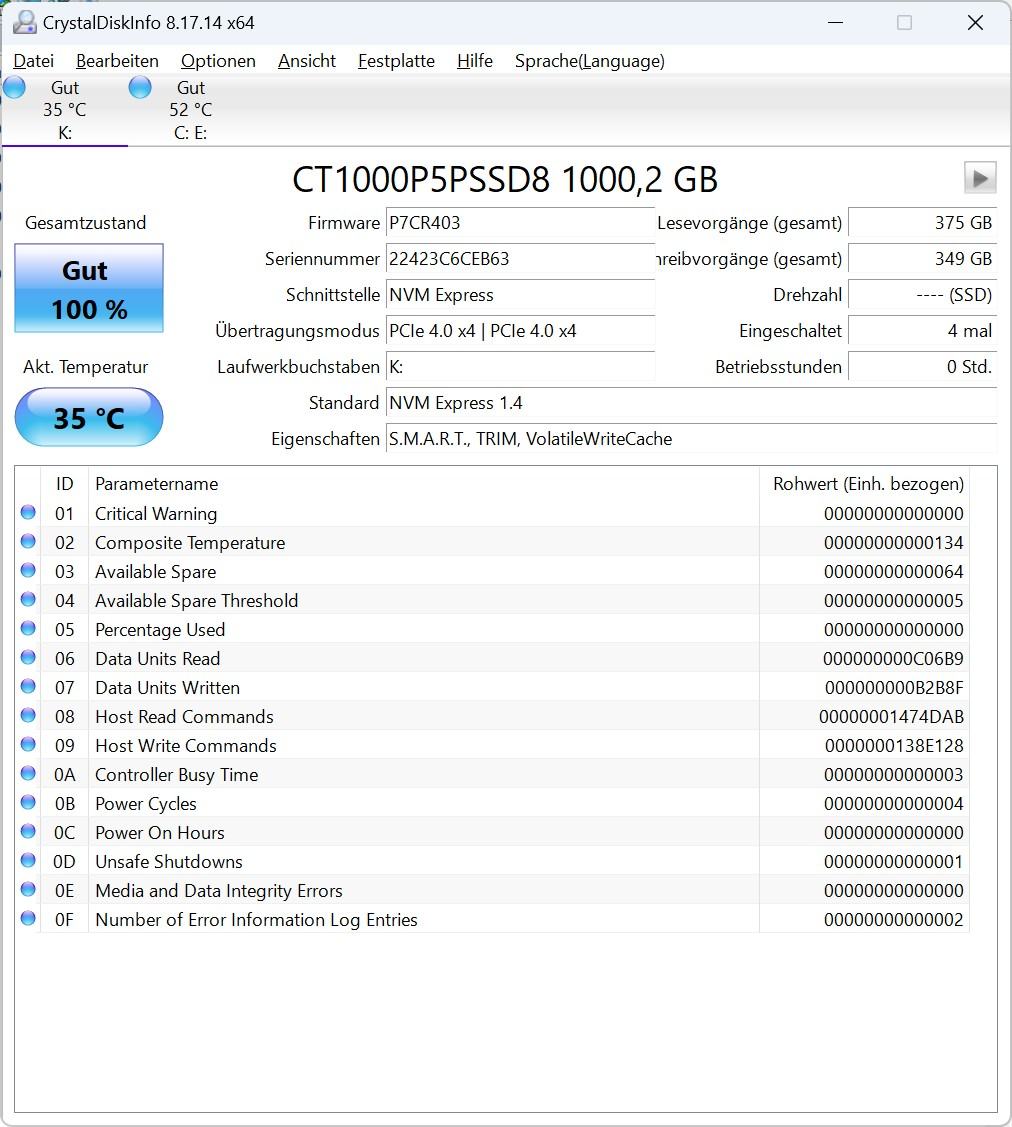Close the CrystalDiskInfo window
This screenshot has width=1012, height=1127.
975,22
